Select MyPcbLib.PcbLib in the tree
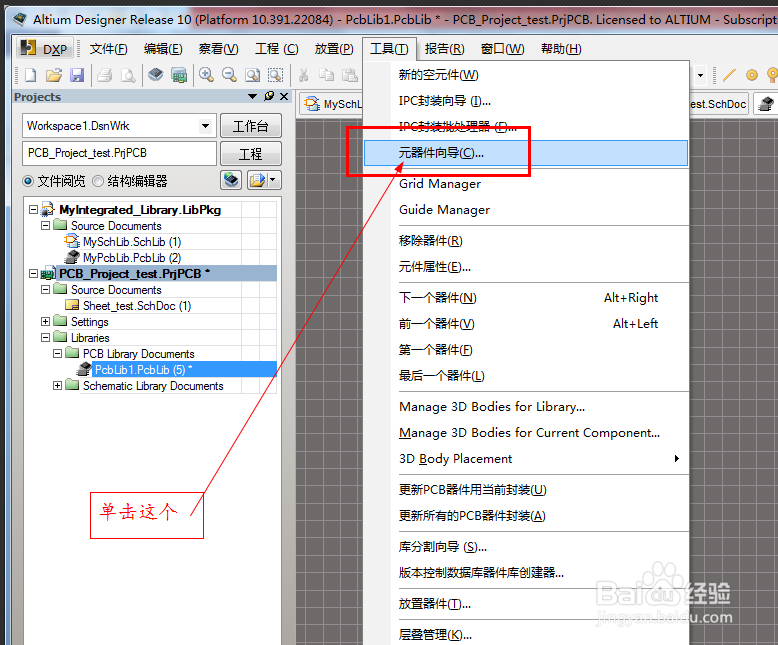 132,258
